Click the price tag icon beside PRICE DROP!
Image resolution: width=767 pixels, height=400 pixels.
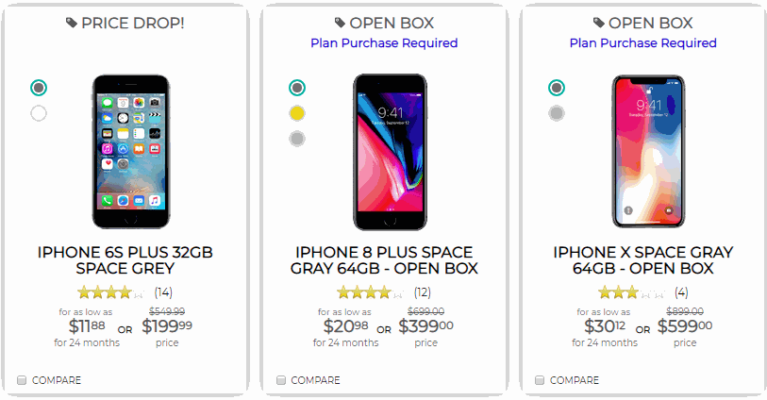(x=70, y=22)
